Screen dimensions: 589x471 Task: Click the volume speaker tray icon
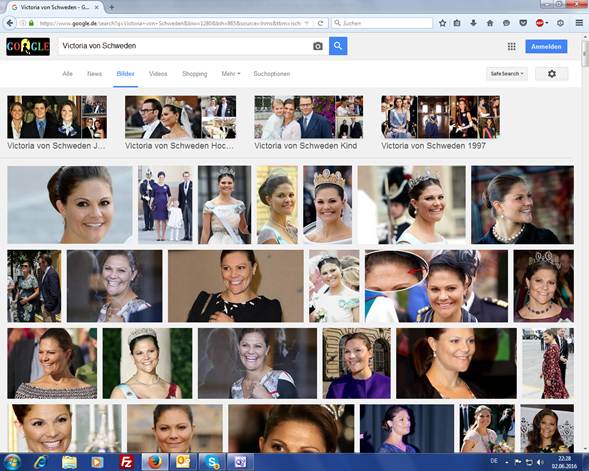pos(540,462)
